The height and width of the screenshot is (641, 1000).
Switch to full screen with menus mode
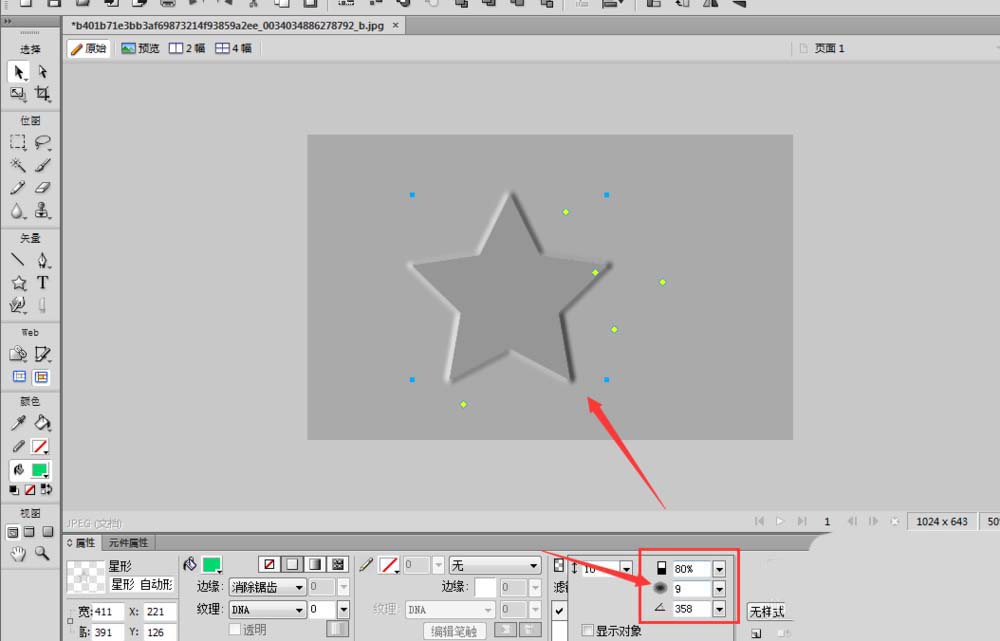(x=29, y=532)
